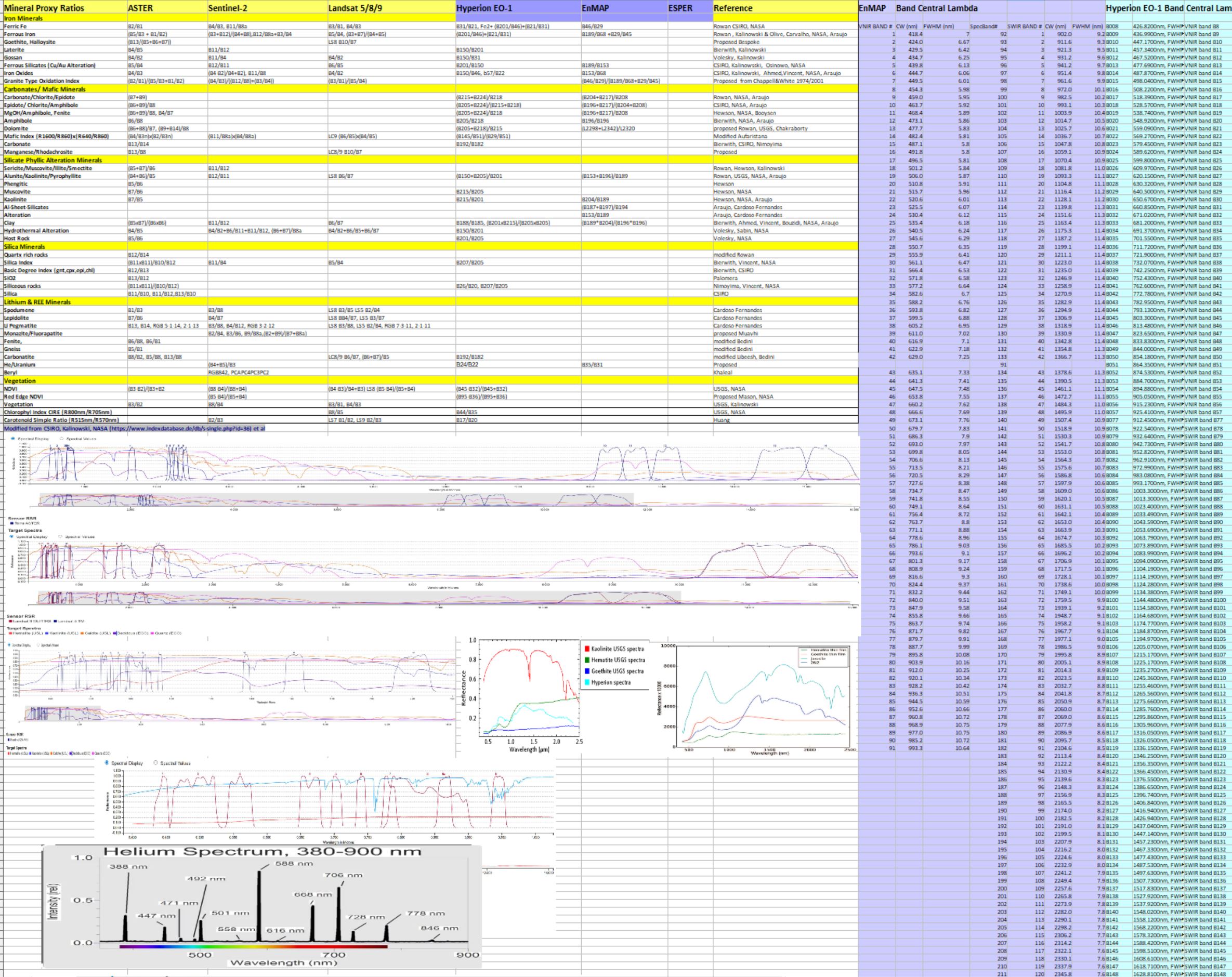Select the ESPER column header
Image resolution: width=1232 pixels, height=977 pixels.
point(689,8)
